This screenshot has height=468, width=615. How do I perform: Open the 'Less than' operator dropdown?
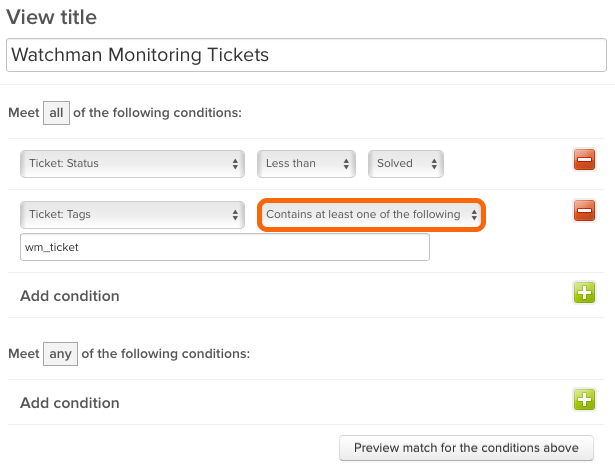306,163
